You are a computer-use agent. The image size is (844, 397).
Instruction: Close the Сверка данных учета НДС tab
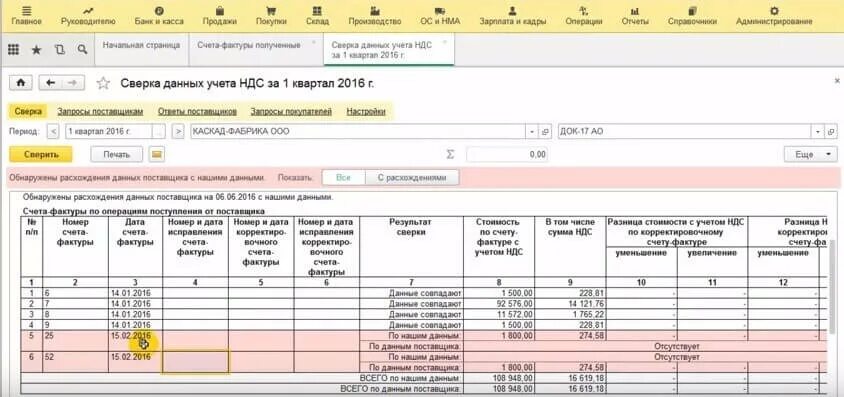coord(445,42)
